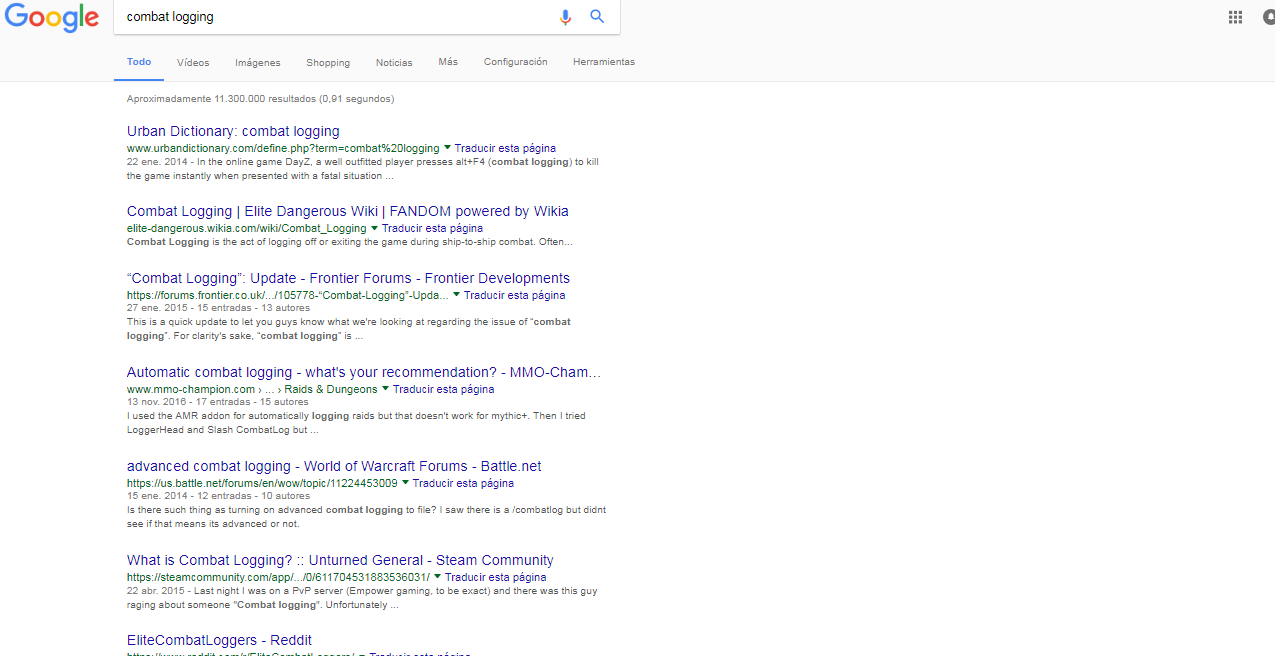Click the 'Aproximadamente 11.300.000 resultados' text

pos(260,99)
